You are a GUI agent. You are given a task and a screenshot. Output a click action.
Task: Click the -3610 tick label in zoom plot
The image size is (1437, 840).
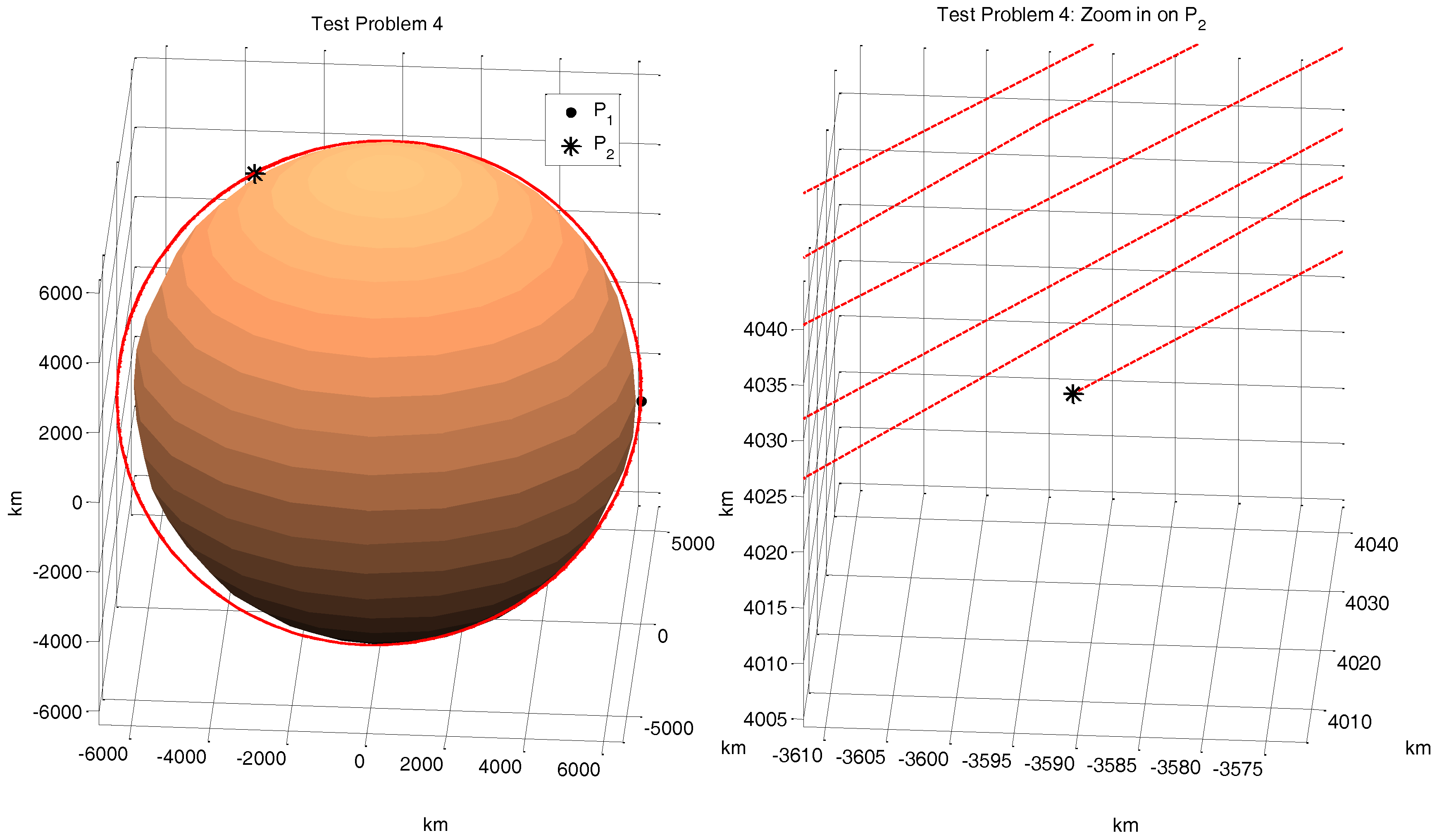coord(797,756)
